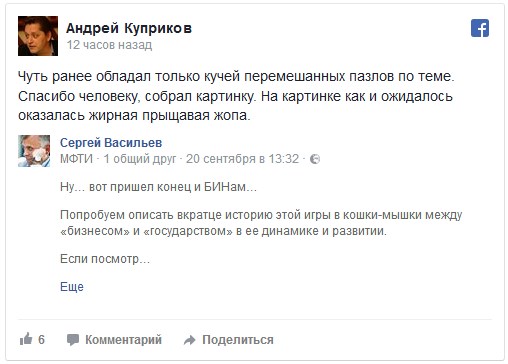Show the "1 общий друг" mutual friend
The height and width of the screenshot is (364, 508).
click(x=139, y=159)
